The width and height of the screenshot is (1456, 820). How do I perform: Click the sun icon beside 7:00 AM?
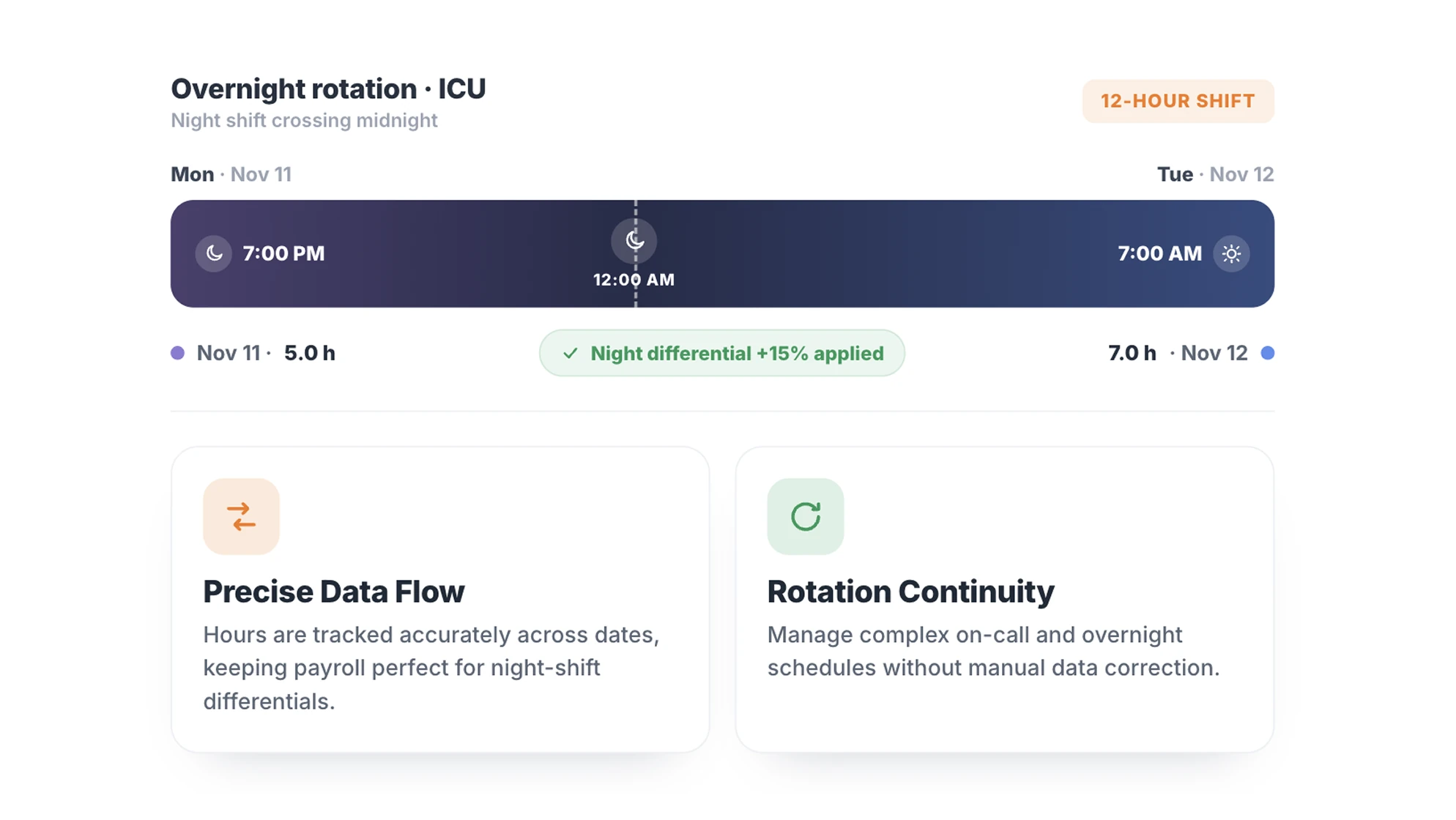pyautogui.click(x=1231, y=254)
